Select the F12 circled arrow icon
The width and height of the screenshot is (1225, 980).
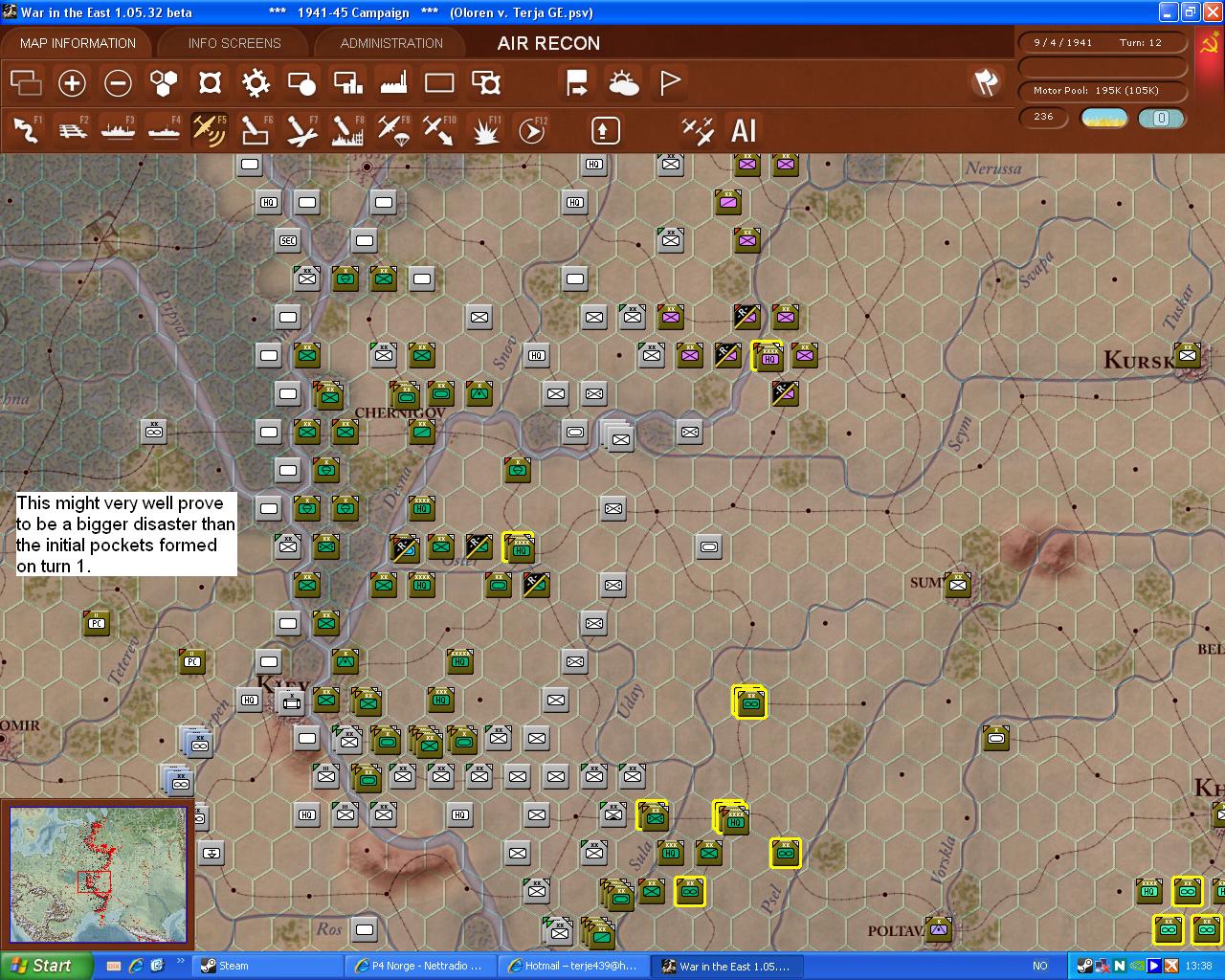[532, 129]
